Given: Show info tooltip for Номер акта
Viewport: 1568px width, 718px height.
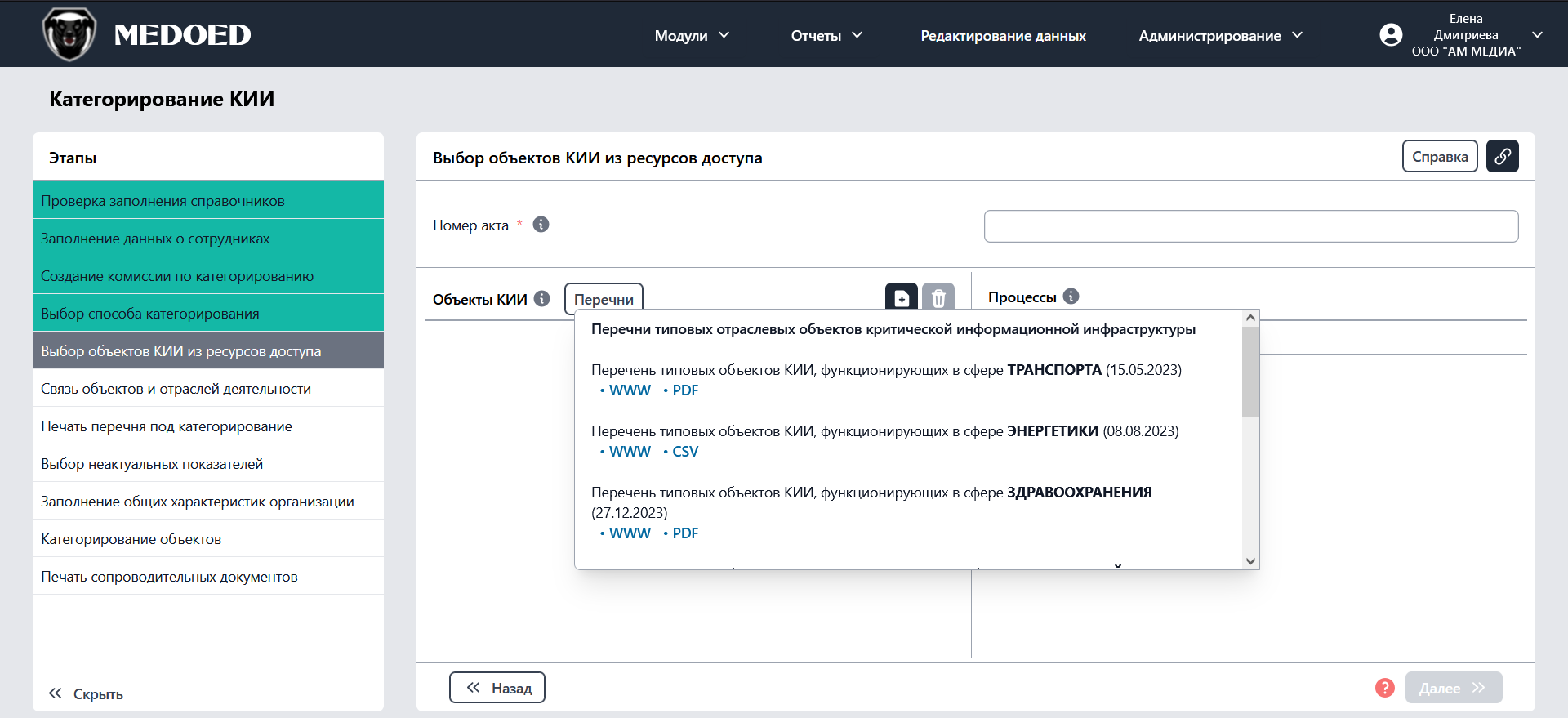Looking at the screenshot, I should coord(541,225).
